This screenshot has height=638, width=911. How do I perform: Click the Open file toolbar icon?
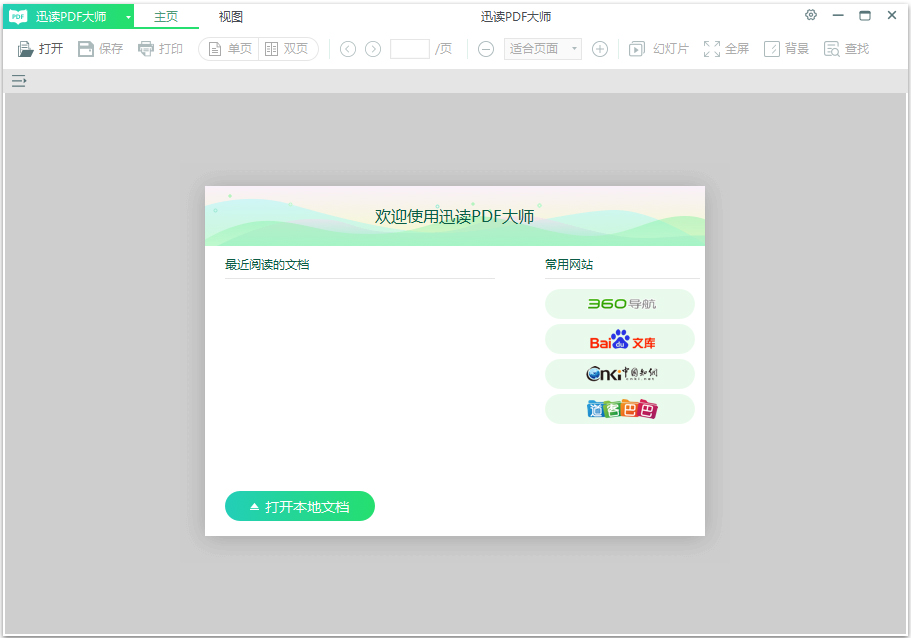tap(27, 49)
